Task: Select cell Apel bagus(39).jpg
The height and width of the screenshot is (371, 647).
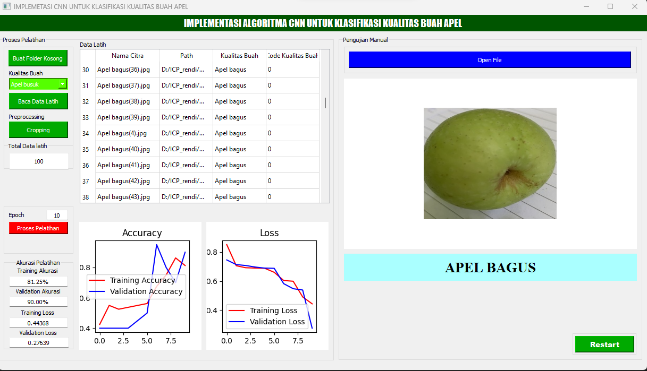Action: point(127,117)
